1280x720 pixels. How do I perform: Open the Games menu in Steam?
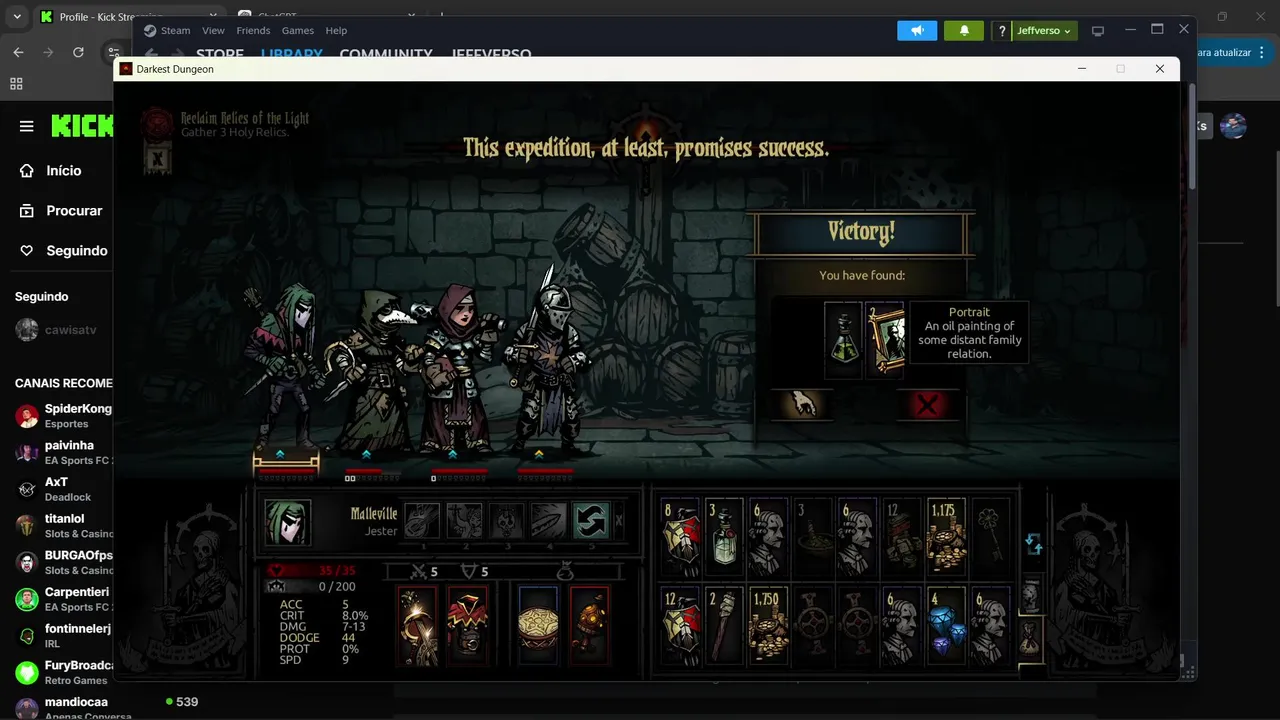pos(297,31)
